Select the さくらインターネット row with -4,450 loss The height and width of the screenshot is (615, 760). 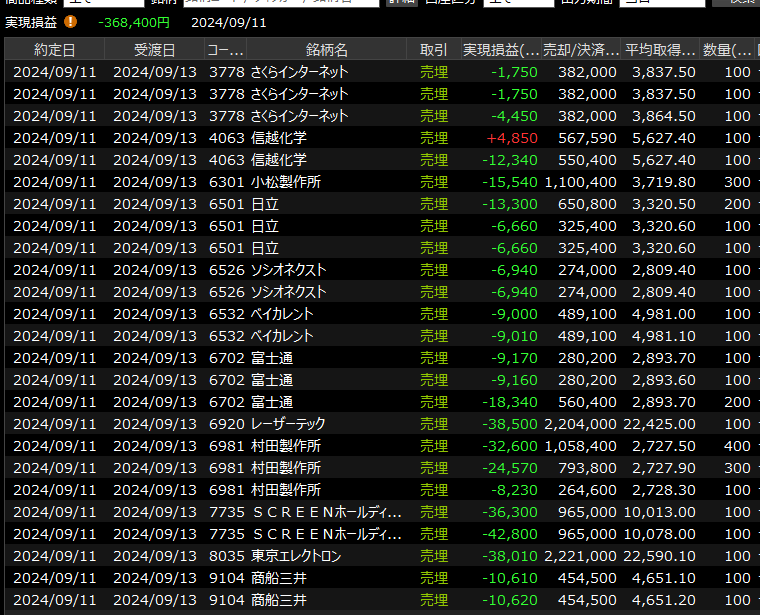[x=300, y=116]
